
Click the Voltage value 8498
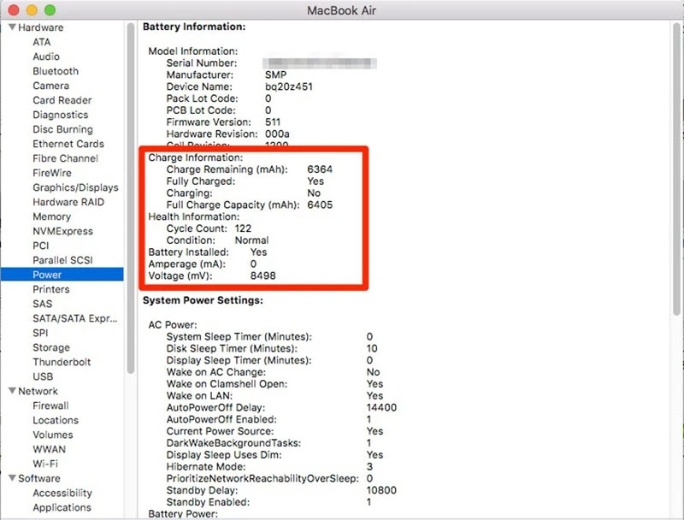pos(263,276)
